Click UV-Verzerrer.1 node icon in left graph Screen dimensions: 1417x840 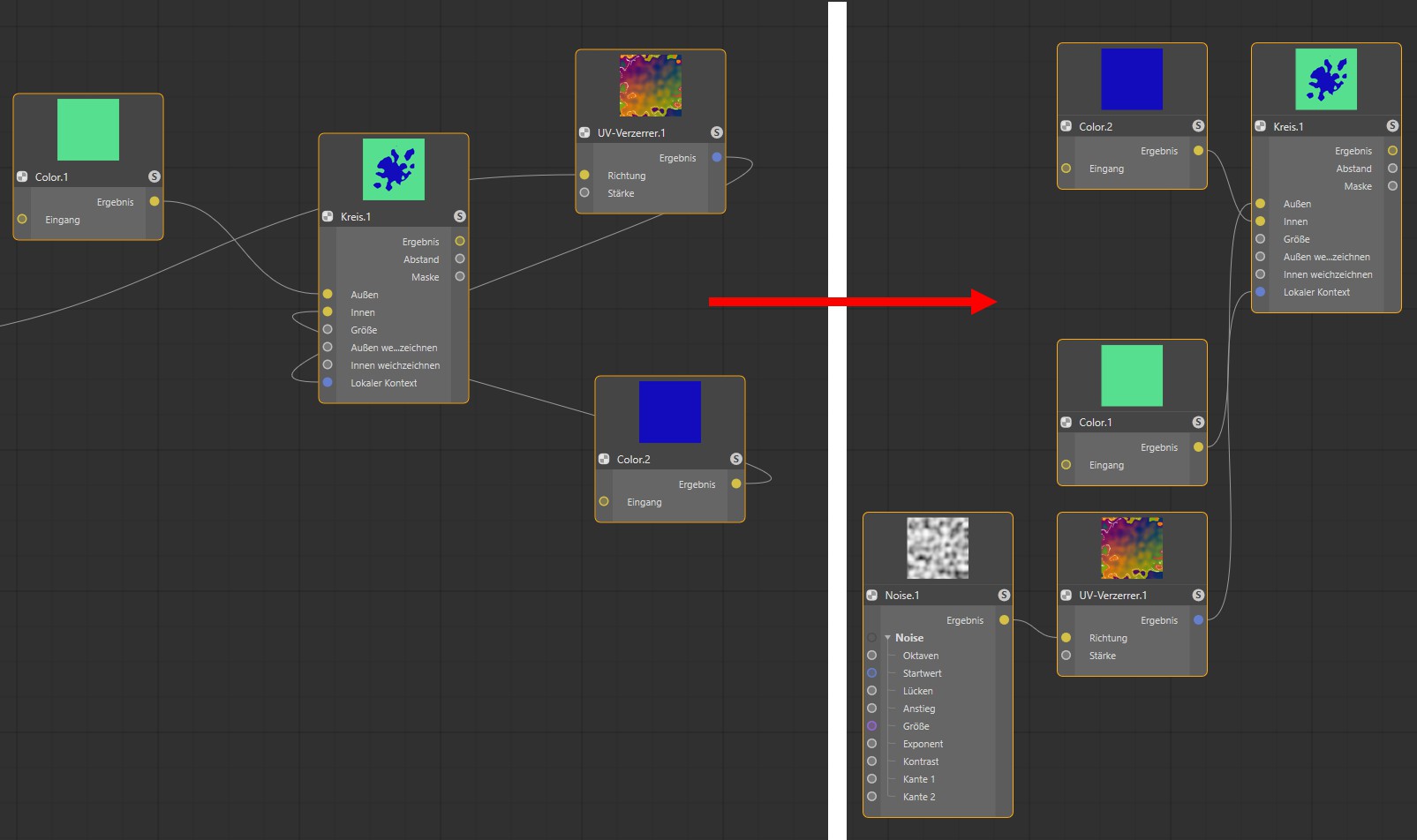[584, 132]
